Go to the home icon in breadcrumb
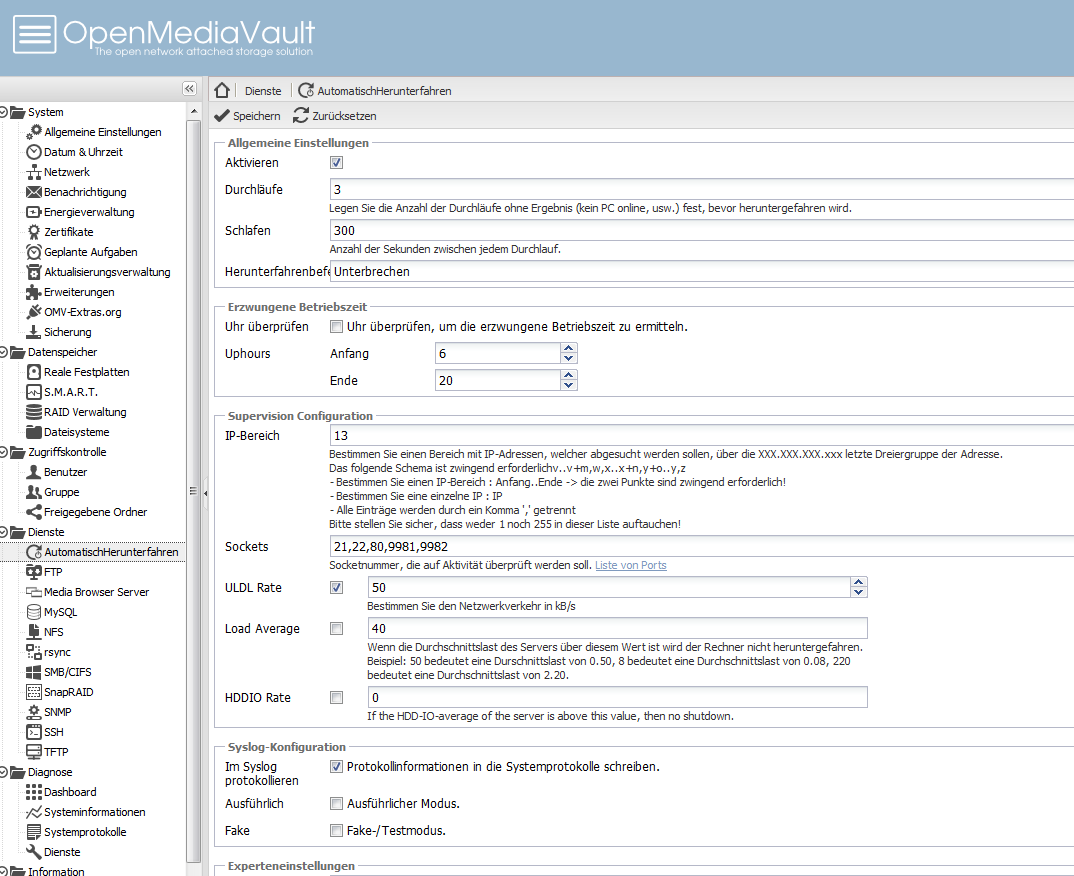The width and height of the screenshot is (1074, 876). pyautogui.click(x=222, y=90)
